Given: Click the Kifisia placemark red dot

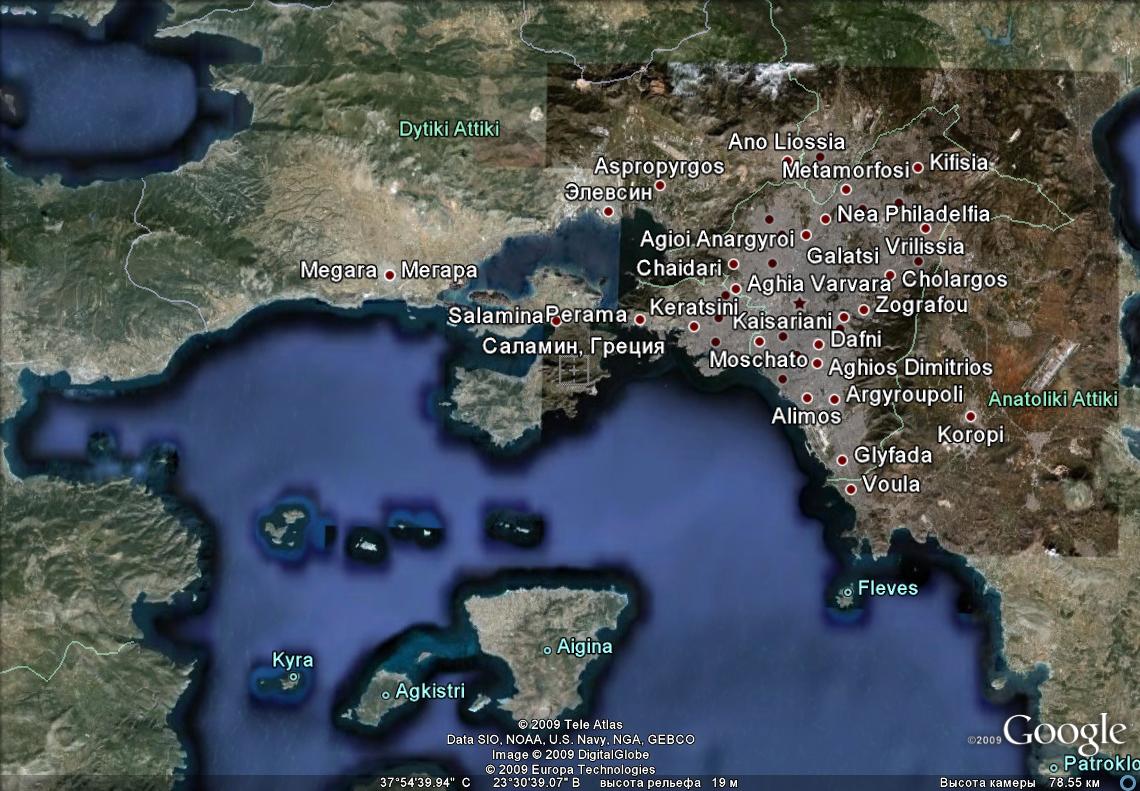Looking at the screenshot, I should [918, 167].
